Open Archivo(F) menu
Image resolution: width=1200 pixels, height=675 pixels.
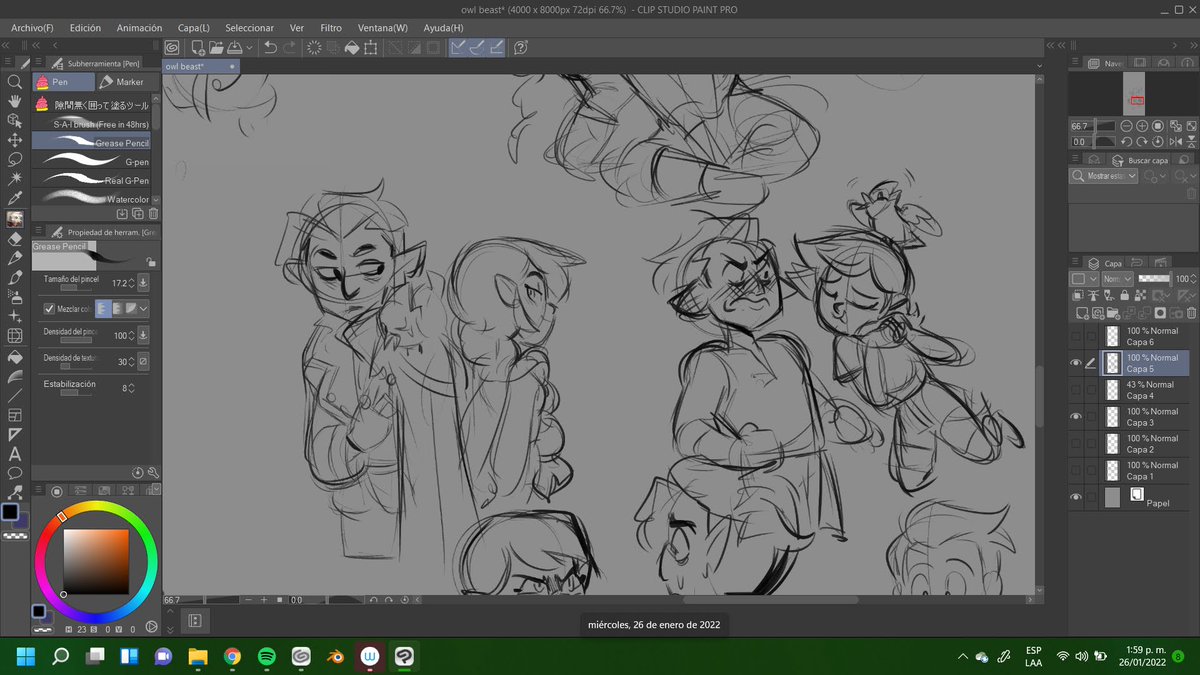33,28
